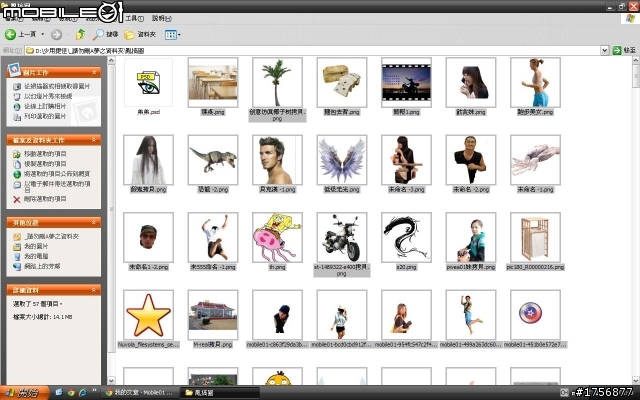The height and width of the screenshot is (400, 640).
Task: Select the girl on phone thumbnail
Action: point(471,82)
